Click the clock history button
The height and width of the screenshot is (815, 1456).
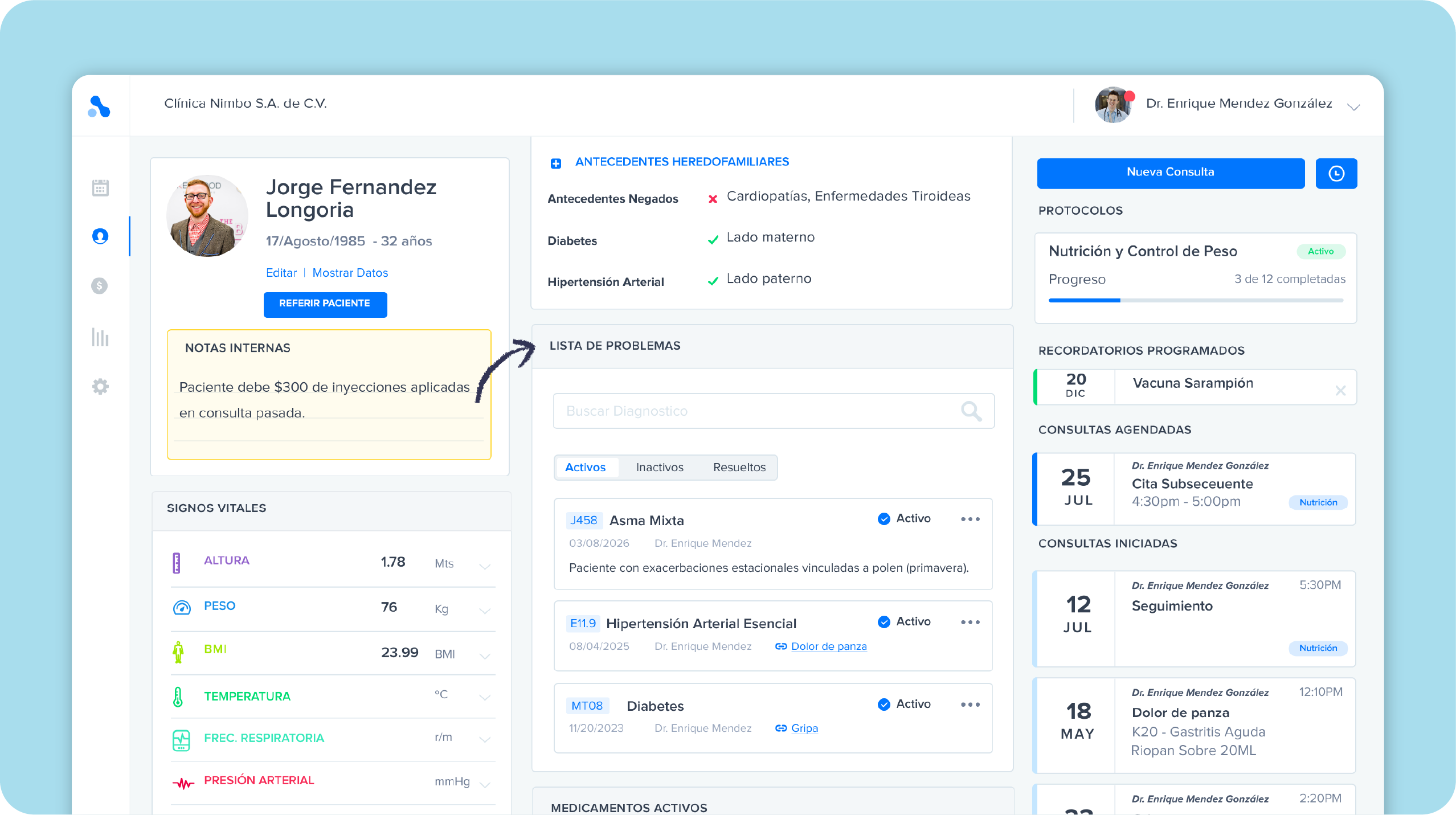[1336, 173]
